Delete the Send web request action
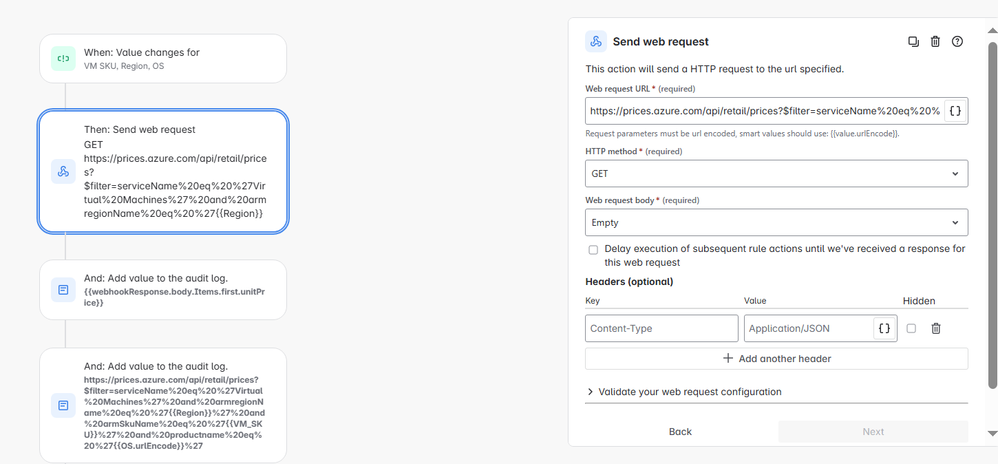 935,41
